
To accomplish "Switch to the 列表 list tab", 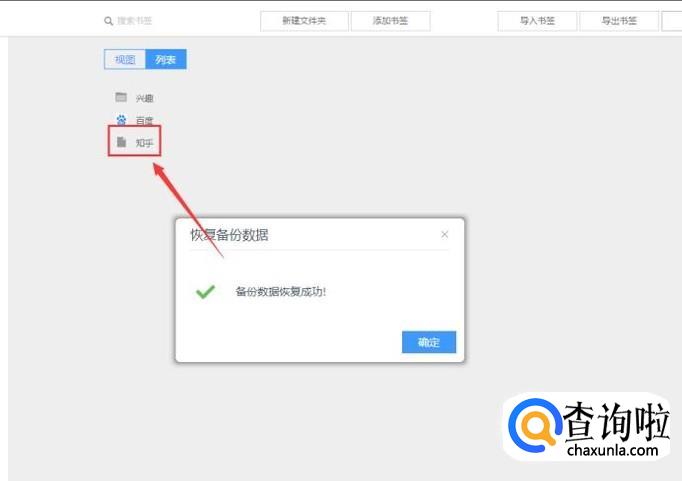I will pyautogui.click(x=166, y=59).
